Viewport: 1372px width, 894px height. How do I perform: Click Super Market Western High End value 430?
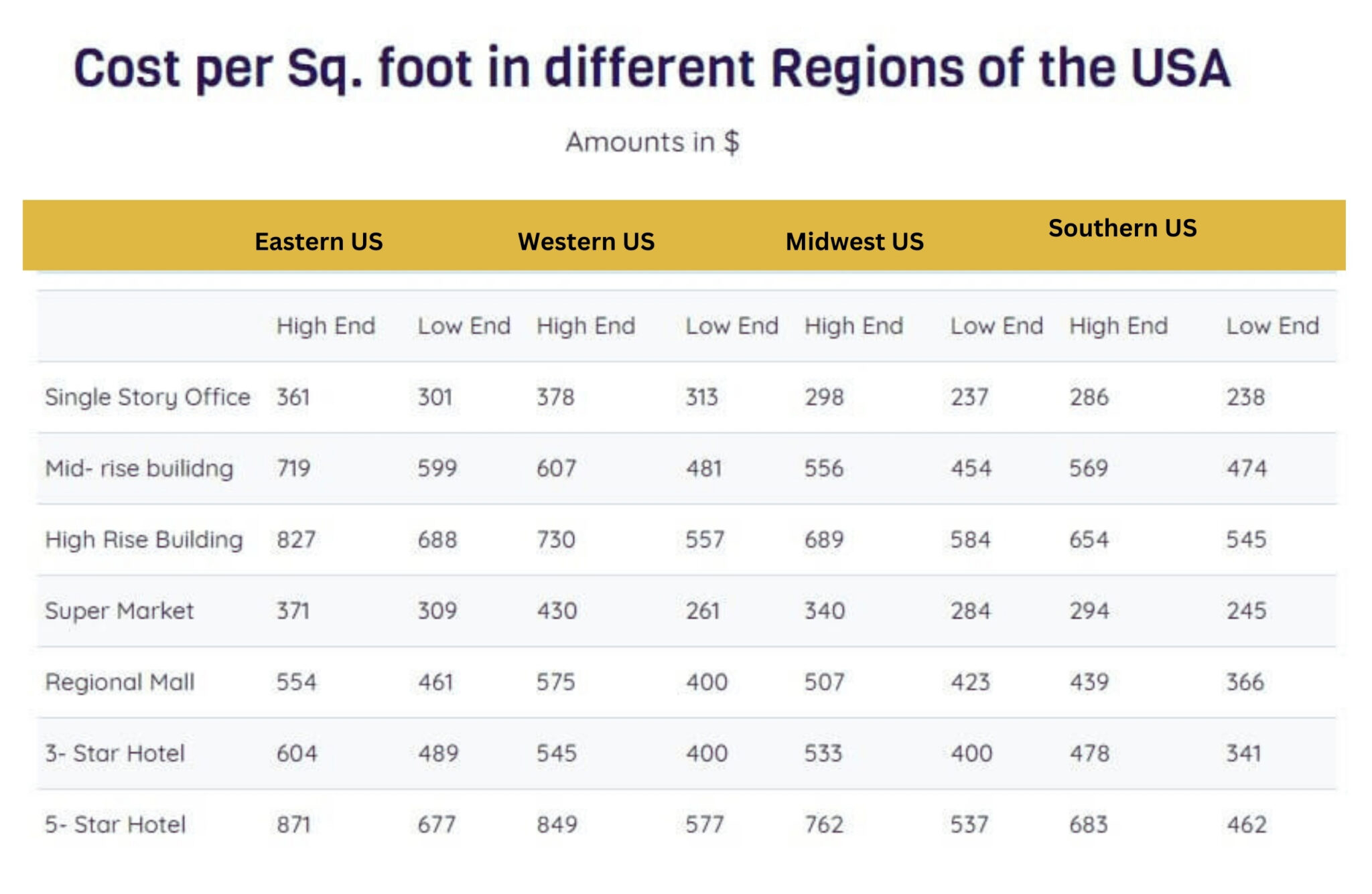(556, 611)
